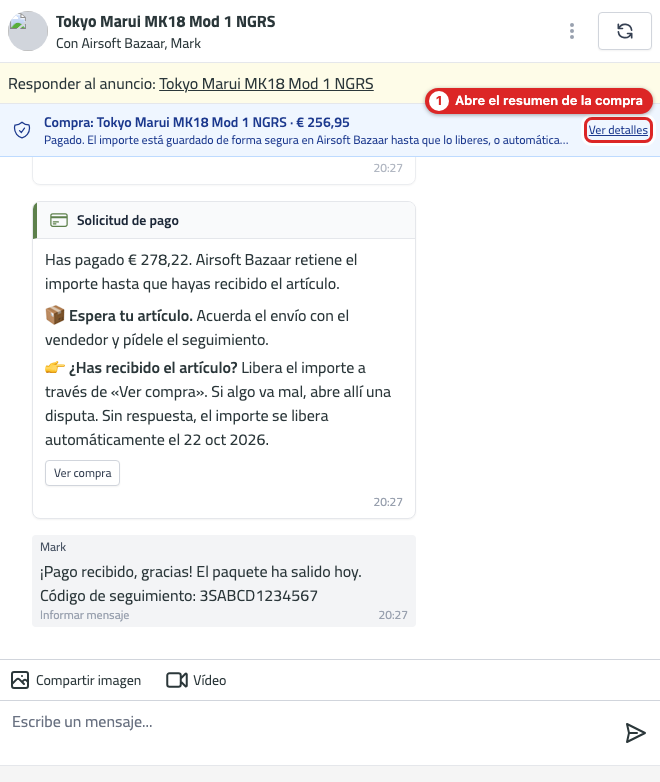Click the Pagado status description text in banner

(x=306, y=140)
